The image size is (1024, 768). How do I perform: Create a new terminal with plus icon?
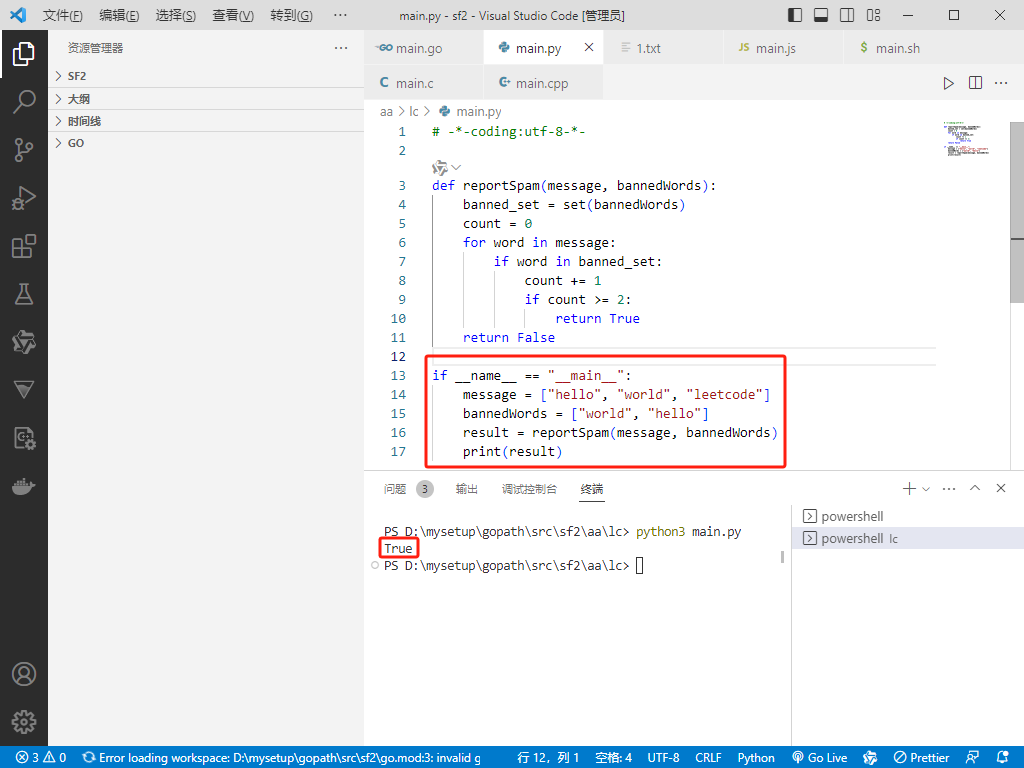(908, 488)
